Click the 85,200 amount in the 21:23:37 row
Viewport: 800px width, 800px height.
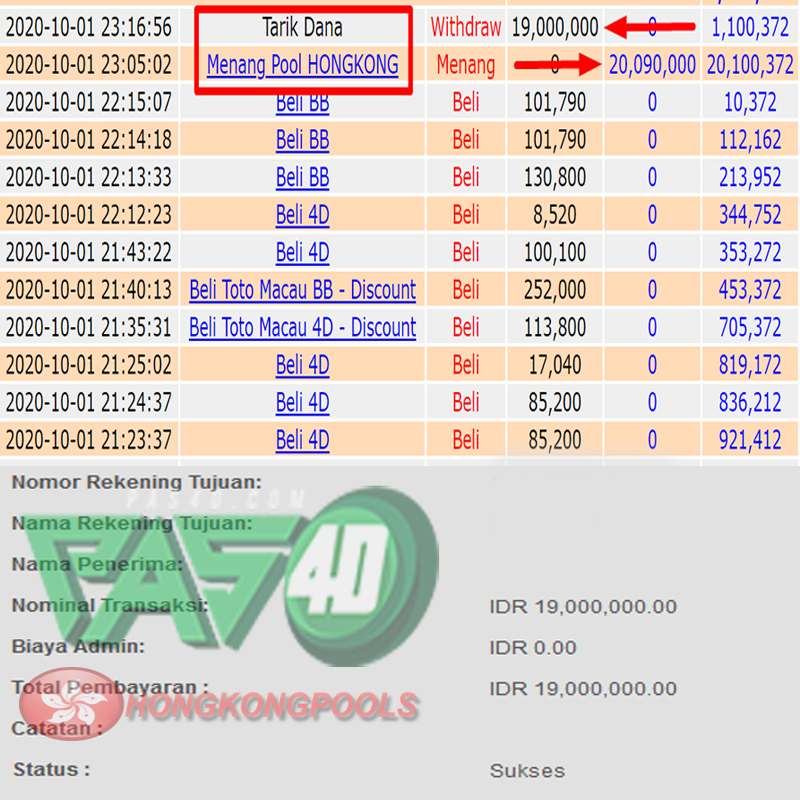(x=555, y=440)
